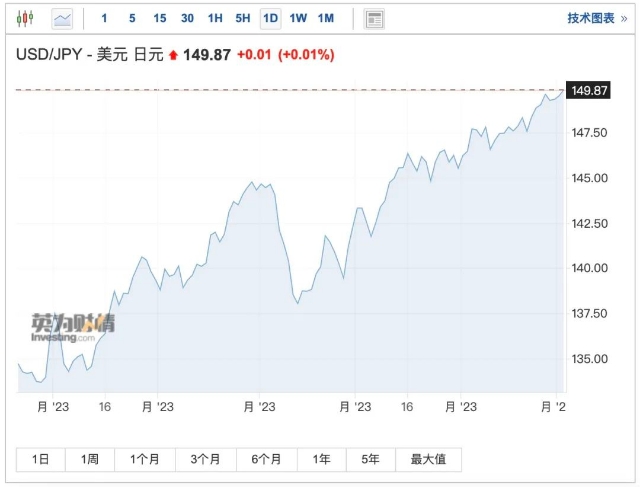Select 5 minute interval

[132, 18]
